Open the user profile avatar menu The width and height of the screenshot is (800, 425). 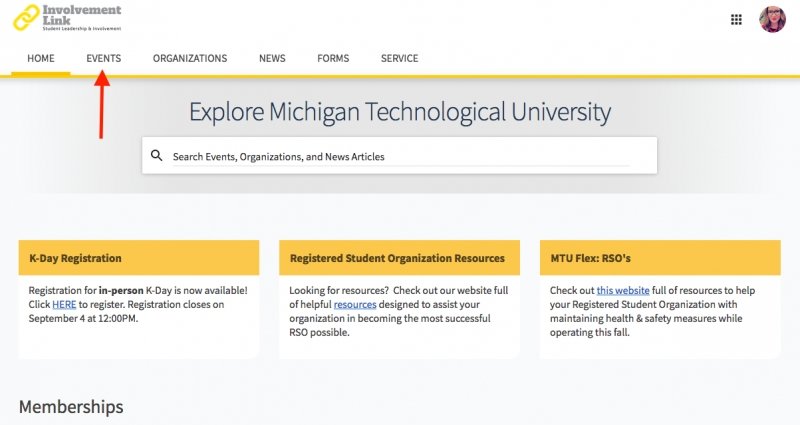772,19
